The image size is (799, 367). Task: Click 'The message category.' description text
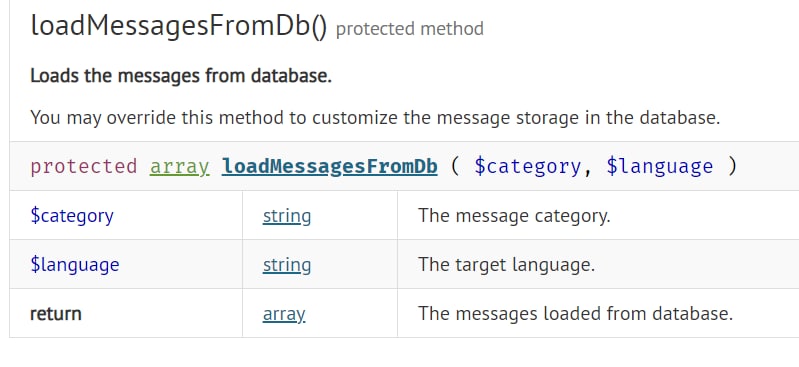514,216
